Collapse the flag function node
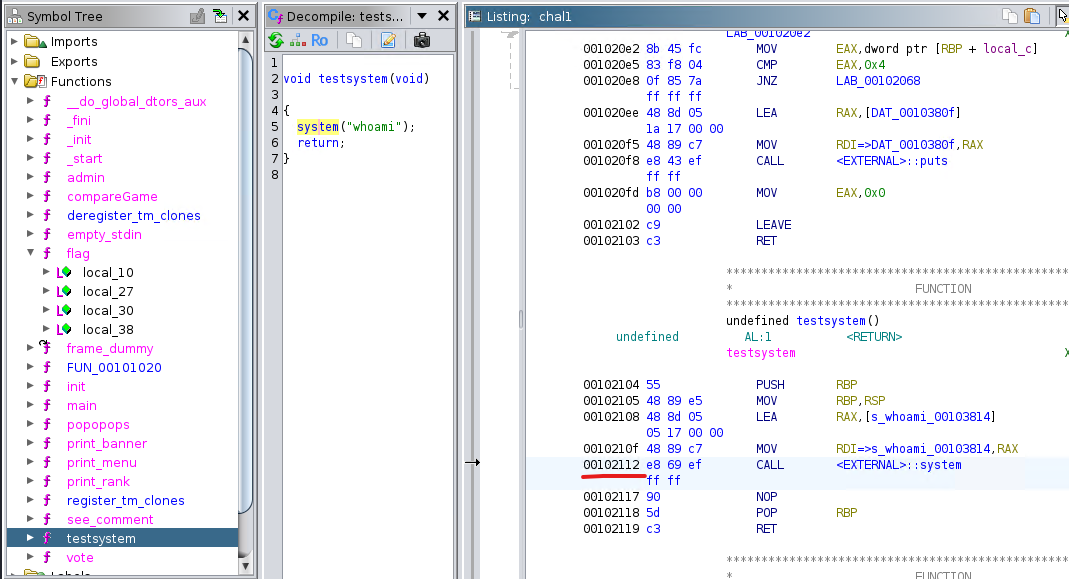 (x=31, y=252)
